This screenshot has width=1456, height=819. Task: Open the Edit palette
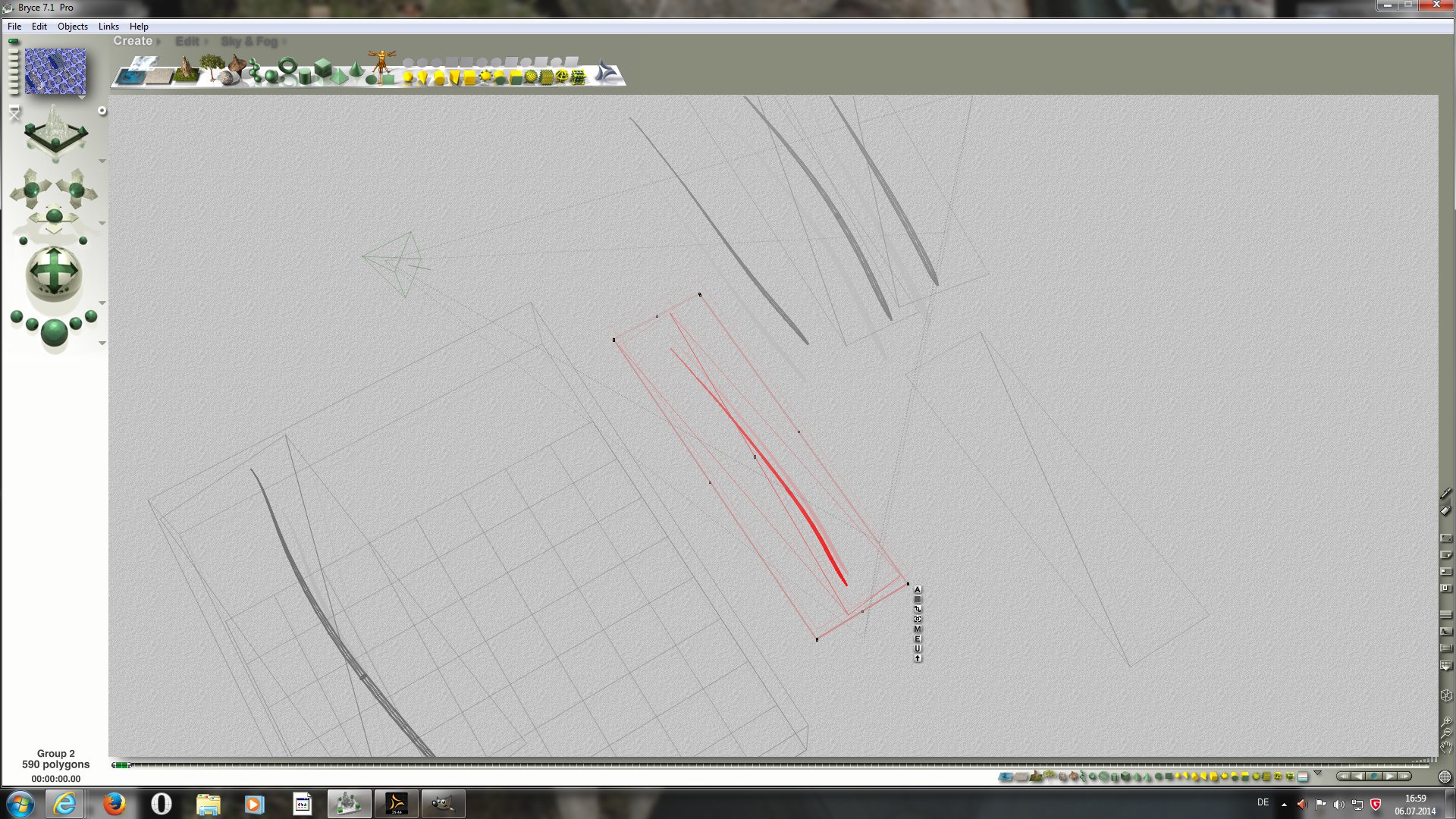(x=187, y=42)
